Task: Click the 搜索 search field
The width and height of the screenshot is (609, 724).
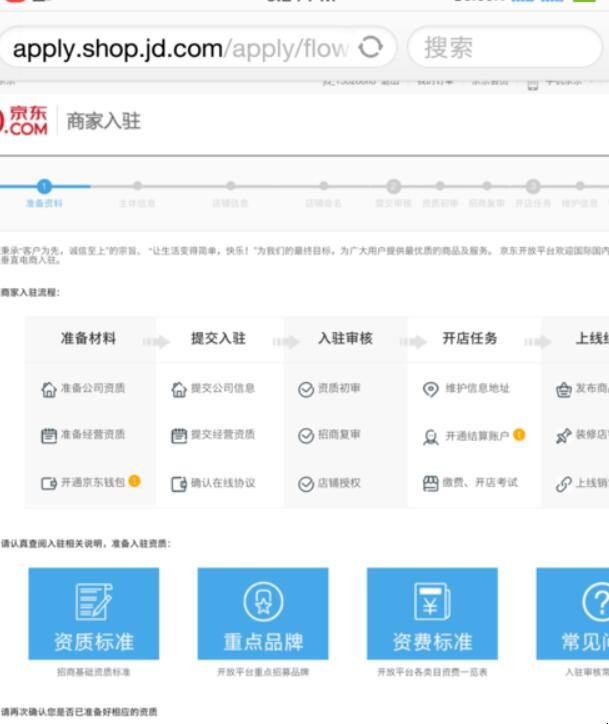Action: [505, 48]
